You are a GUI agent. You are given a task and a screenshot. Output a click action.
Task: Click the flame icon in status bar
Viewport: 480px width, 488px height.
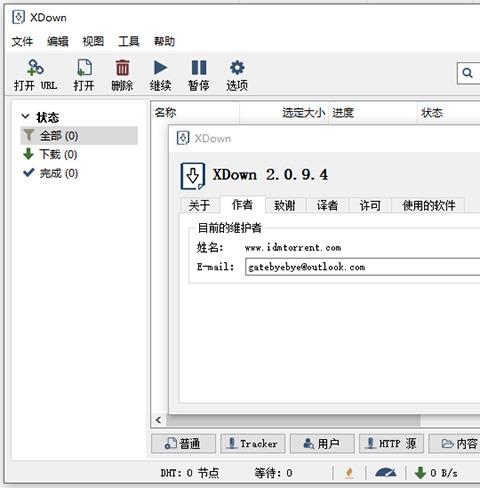pos(349,473)
